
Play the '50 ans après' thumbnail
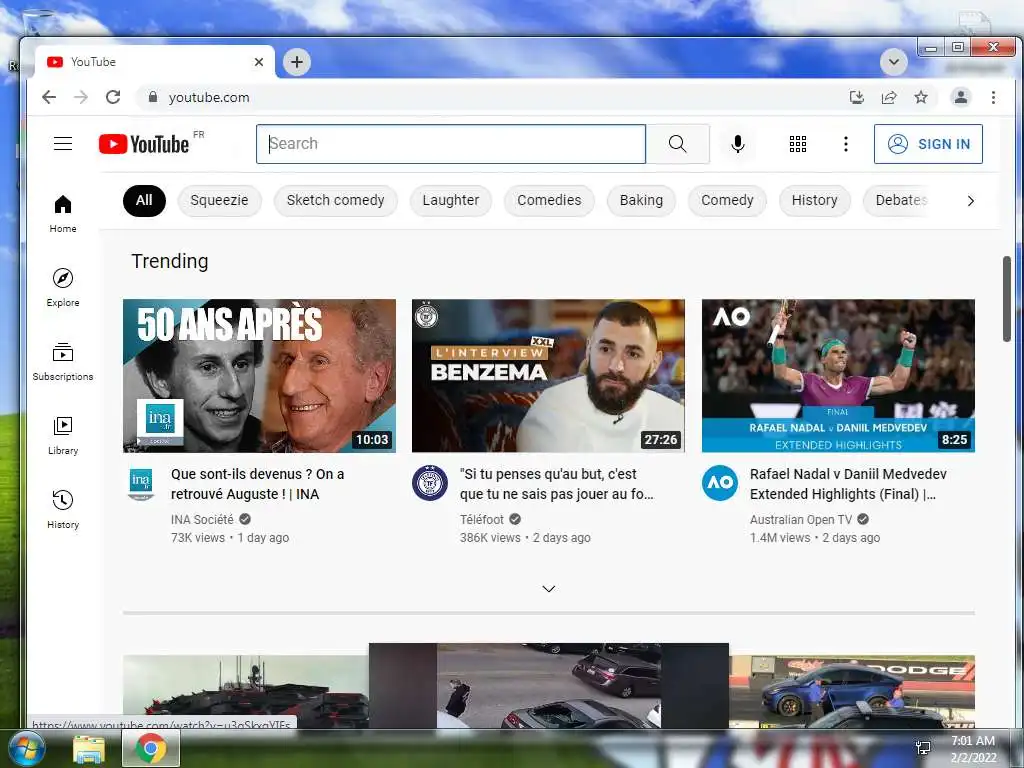[259, 376]
